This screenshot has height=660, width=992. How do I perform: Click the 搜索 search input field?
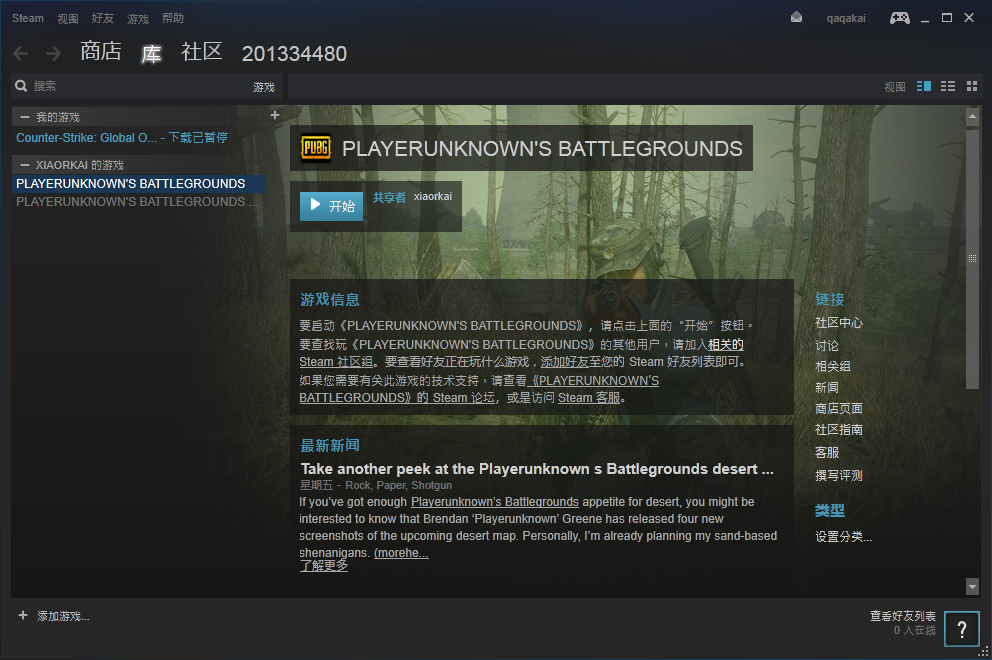click(x=130, y=87)
